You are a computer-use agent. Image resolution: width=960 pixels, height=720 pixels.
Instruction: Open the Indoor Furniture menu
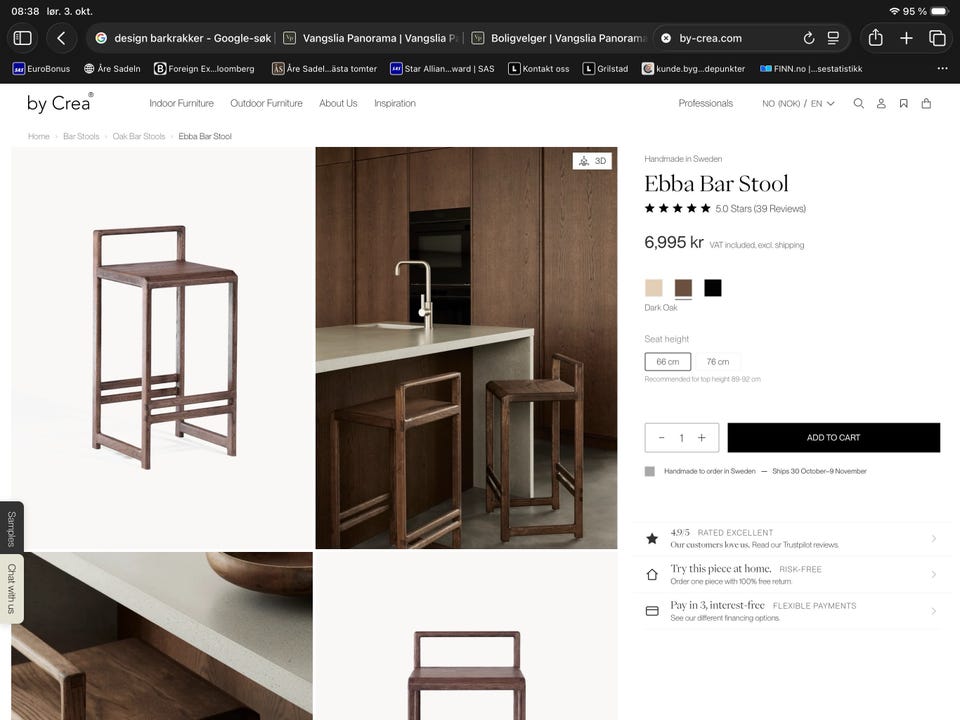click(181, 103)
